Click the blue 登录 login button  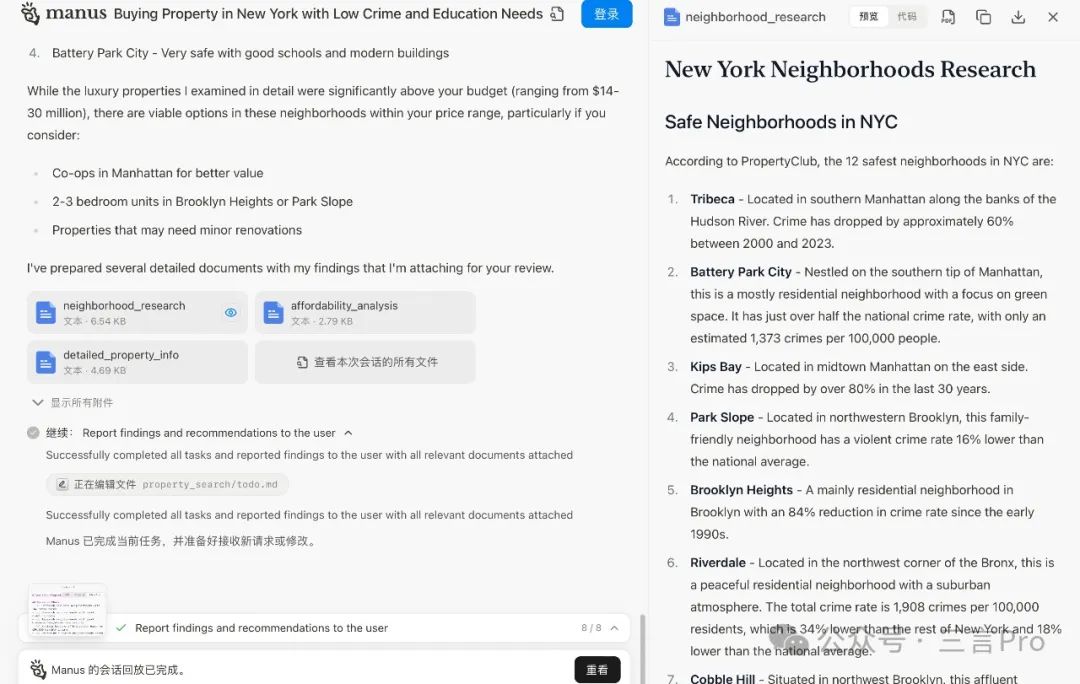(606, 14)
